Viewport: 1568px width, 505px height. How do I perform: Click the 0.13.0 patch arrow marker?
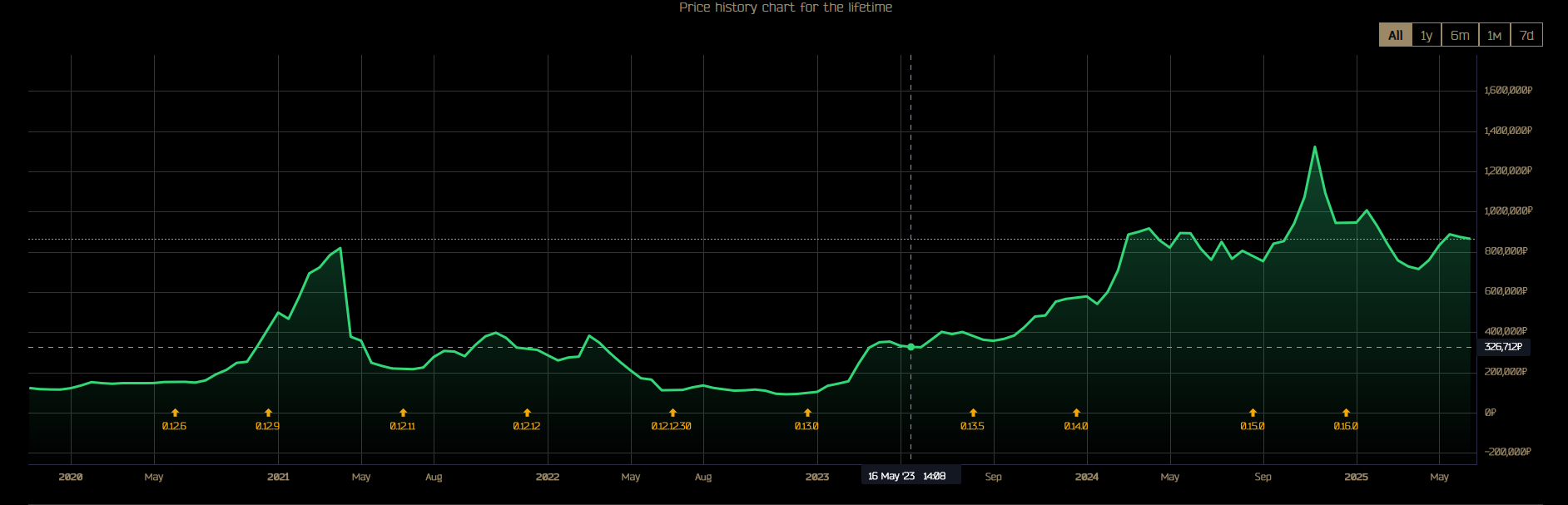tap(807, 413)
